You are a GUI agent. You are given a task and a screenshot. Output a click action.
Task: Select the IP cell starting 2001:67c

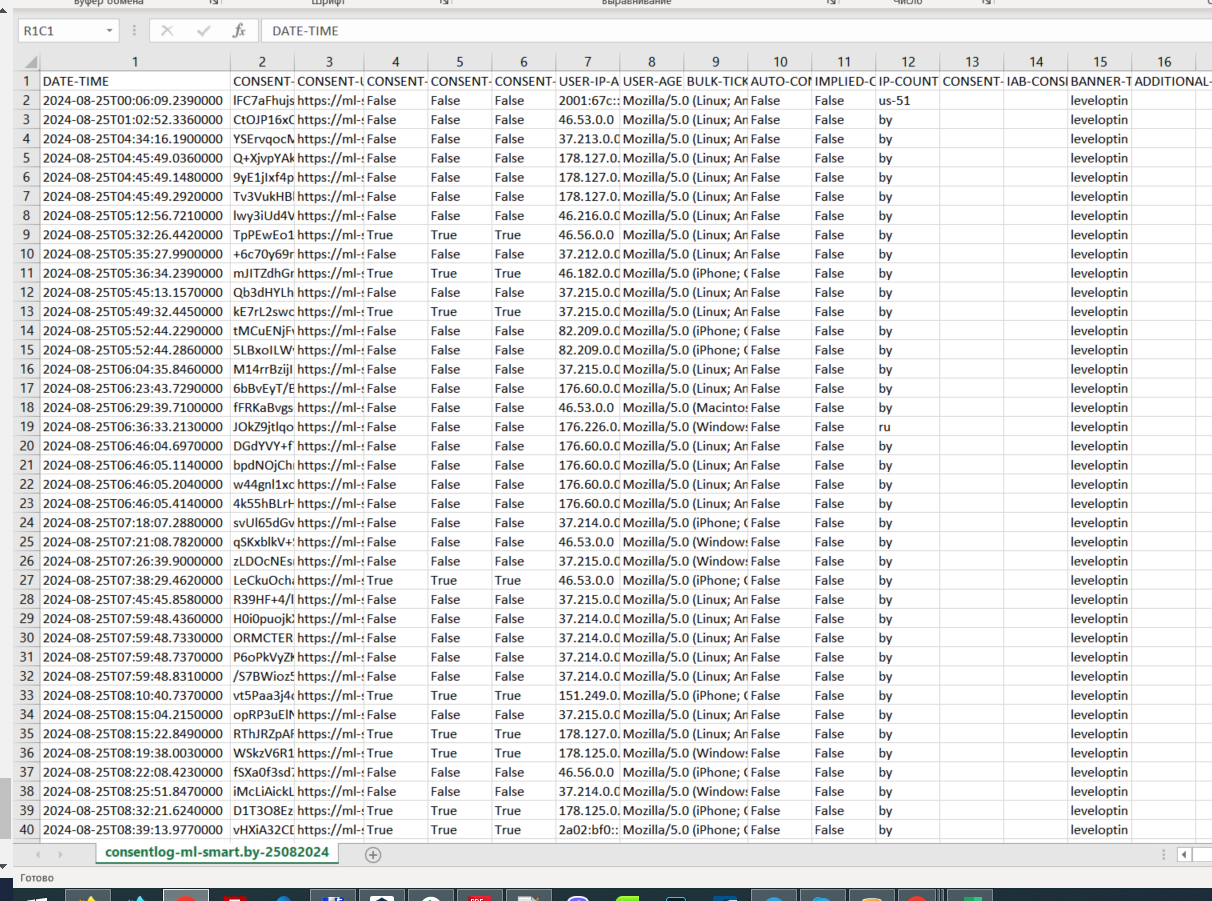(587, 100)
